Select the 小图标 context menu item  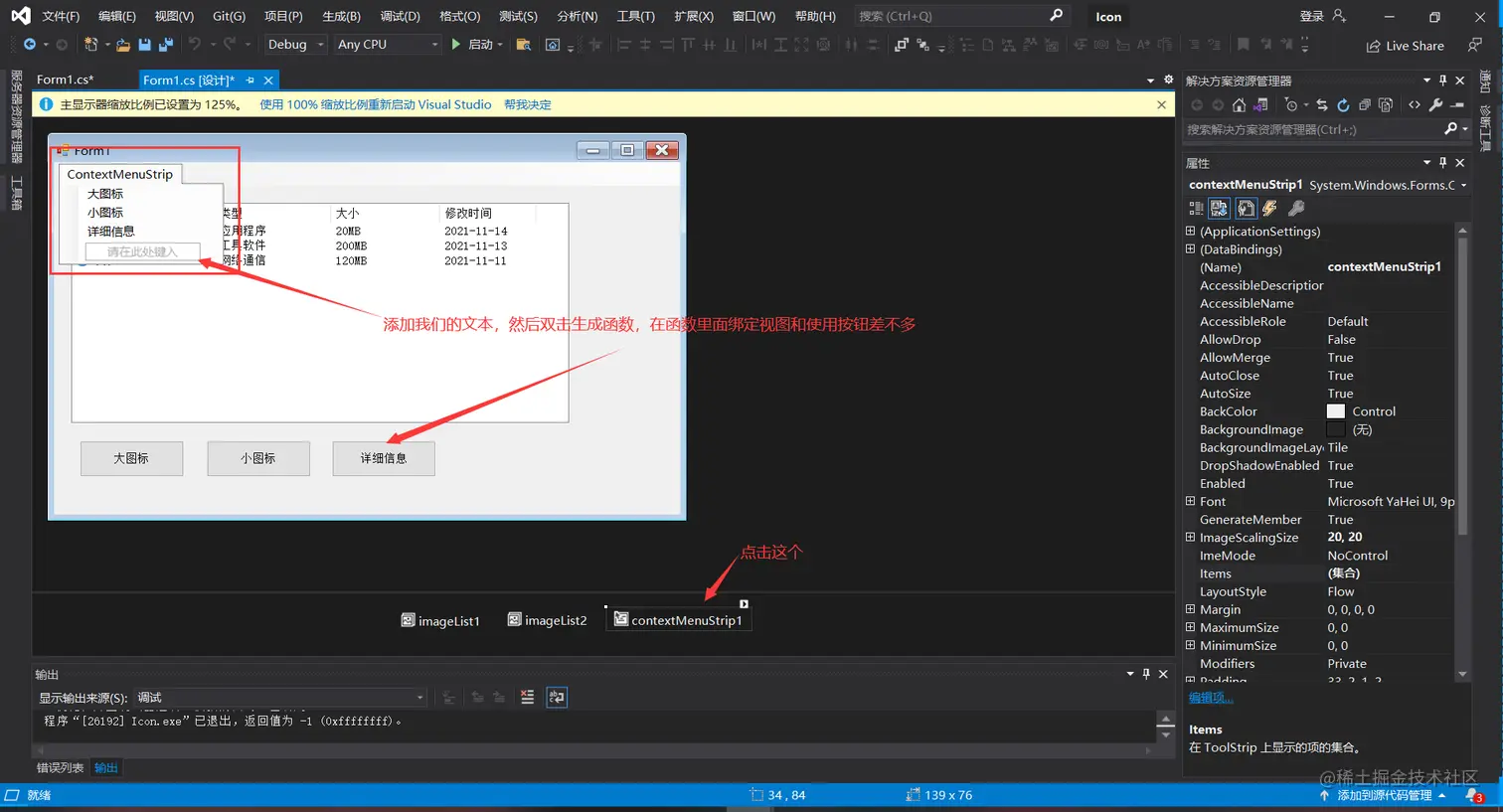coord(105,213)
